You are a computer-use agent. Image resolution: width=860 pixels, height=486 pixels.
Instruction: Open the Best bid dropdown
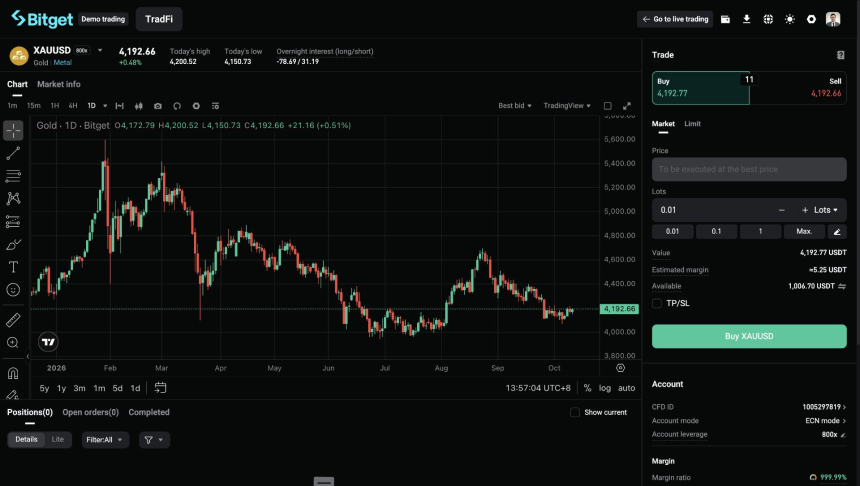click(514, 106)
